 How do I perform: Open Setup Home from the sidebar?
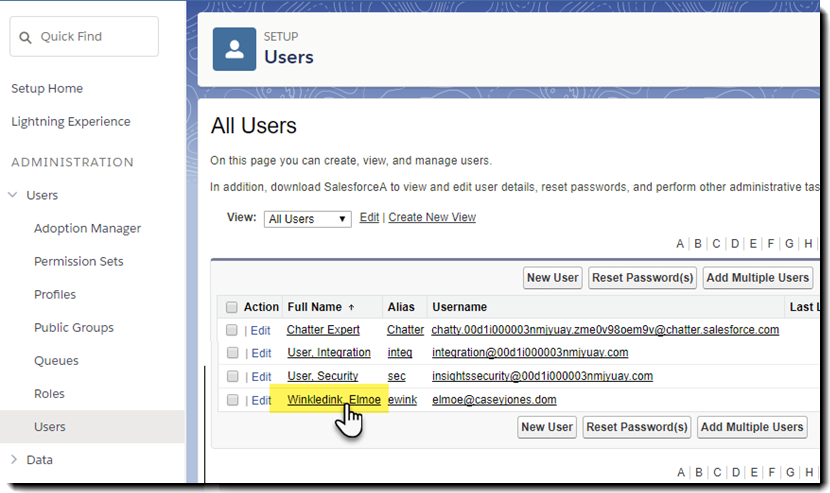[47, 88]
